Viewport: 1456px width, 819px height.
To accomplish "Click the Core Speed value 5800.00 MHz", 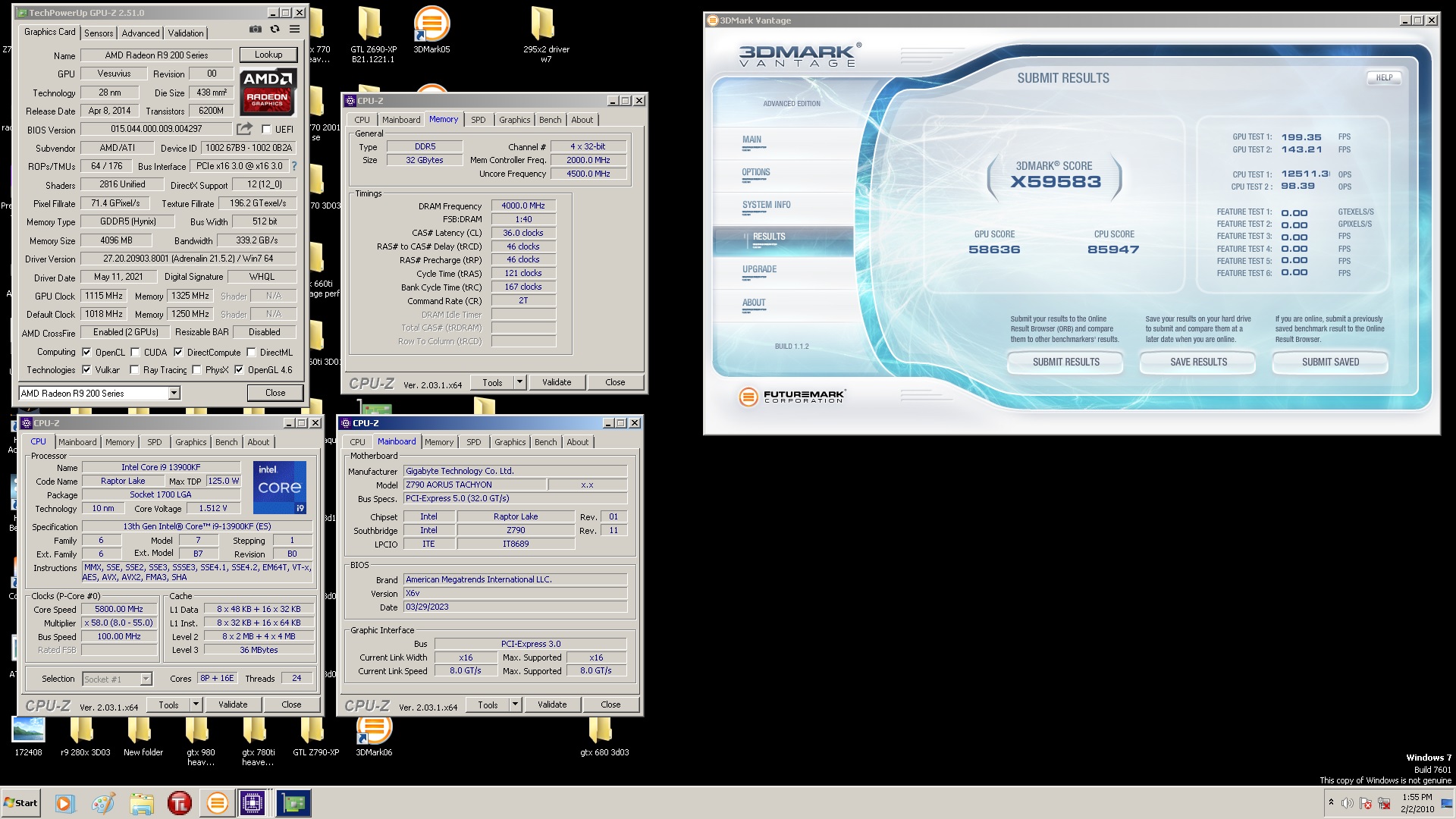I will tap(119, 609).
